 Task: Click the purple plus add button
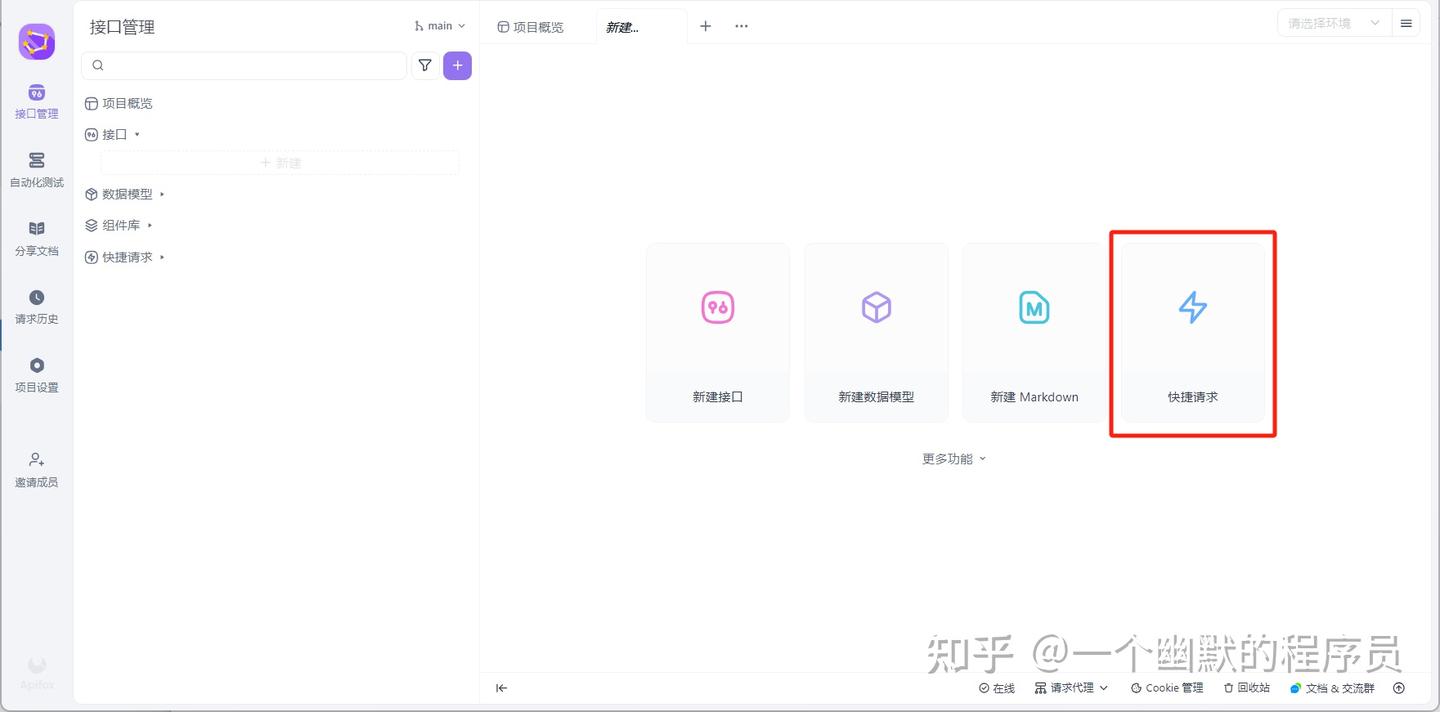457,65
